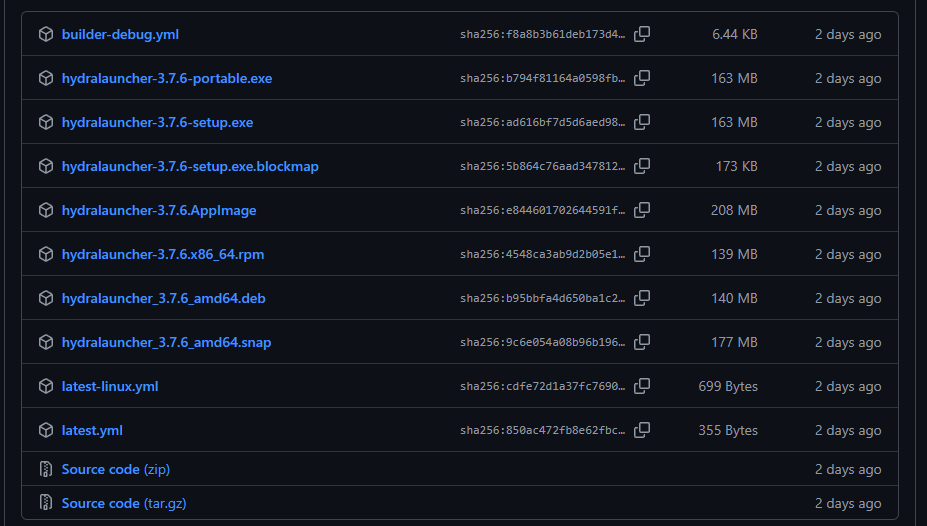
Task: Open the latest-linux.yml asset
Action: click(110, 386)
